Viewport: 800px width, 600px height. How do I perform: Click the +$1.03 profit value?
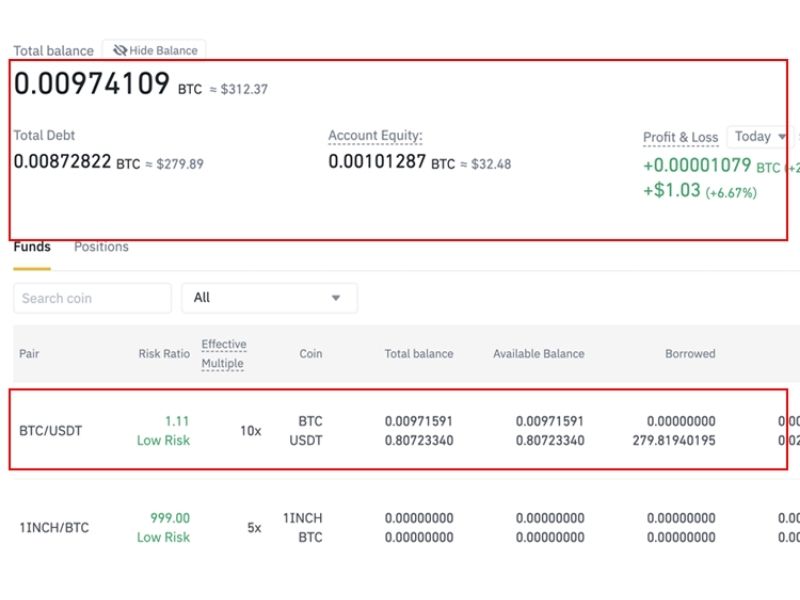click(x=671, y=190)
